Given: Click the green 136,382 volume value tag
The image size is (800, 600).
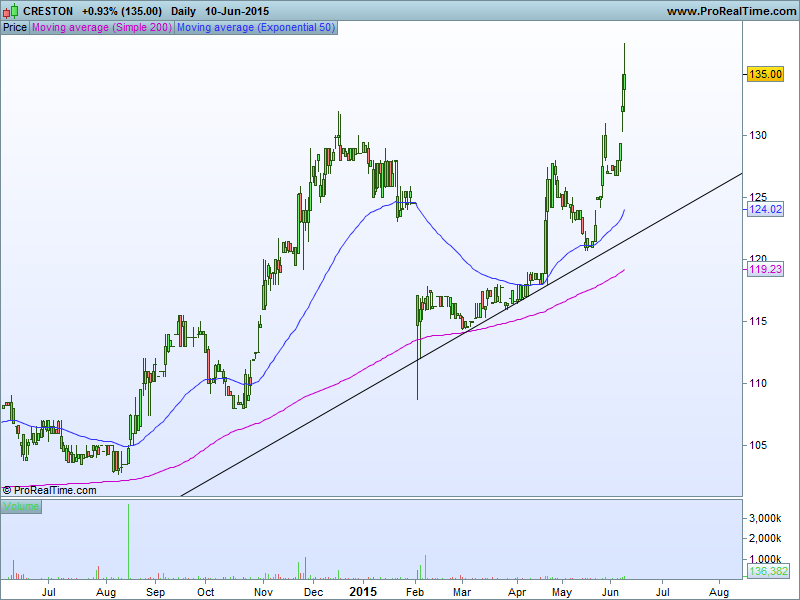Looking at the screenshot, I should pos(768,571).
